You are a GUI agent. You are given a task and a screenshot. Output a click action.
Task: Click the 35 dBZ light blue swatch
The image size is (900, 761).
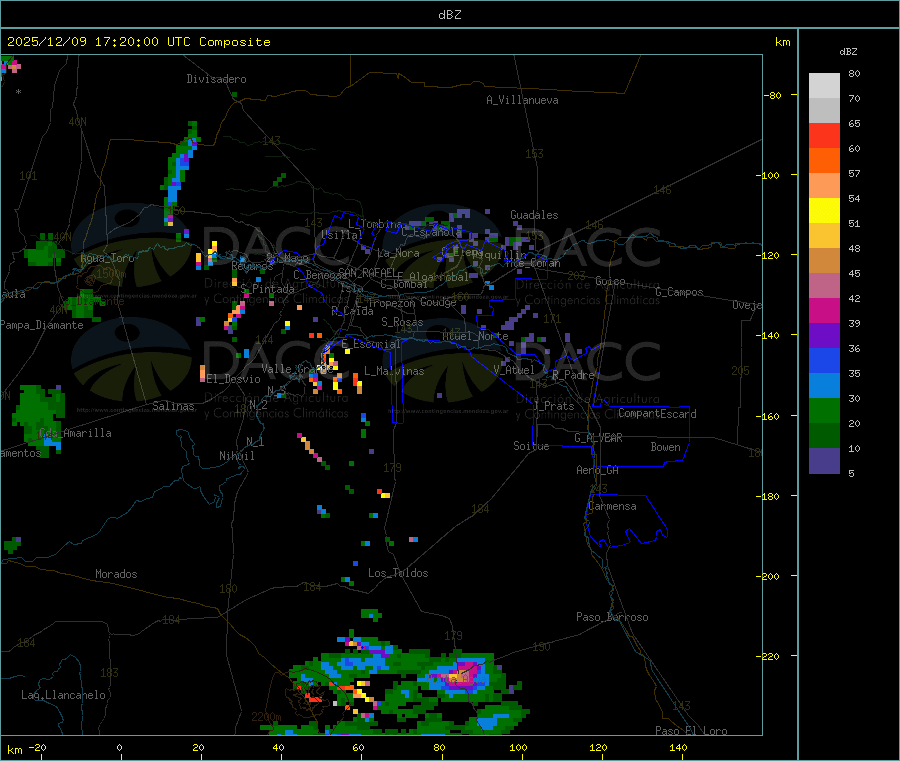tap(824, 386)
